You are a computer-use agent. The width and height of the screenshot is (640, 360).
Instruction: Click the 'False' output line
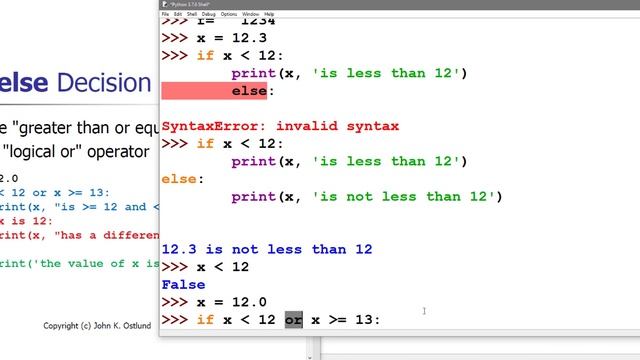[x=183, y=284]
